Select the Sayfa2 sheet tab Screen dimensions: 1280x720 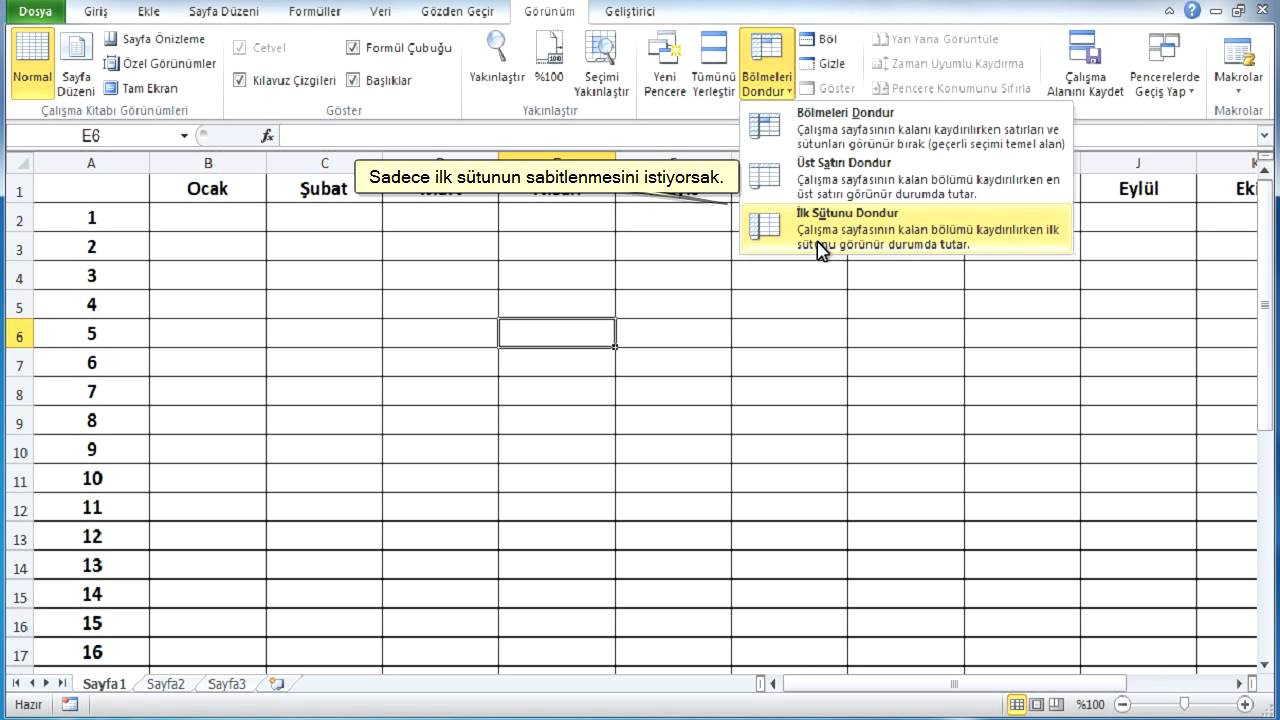point(166,684)
